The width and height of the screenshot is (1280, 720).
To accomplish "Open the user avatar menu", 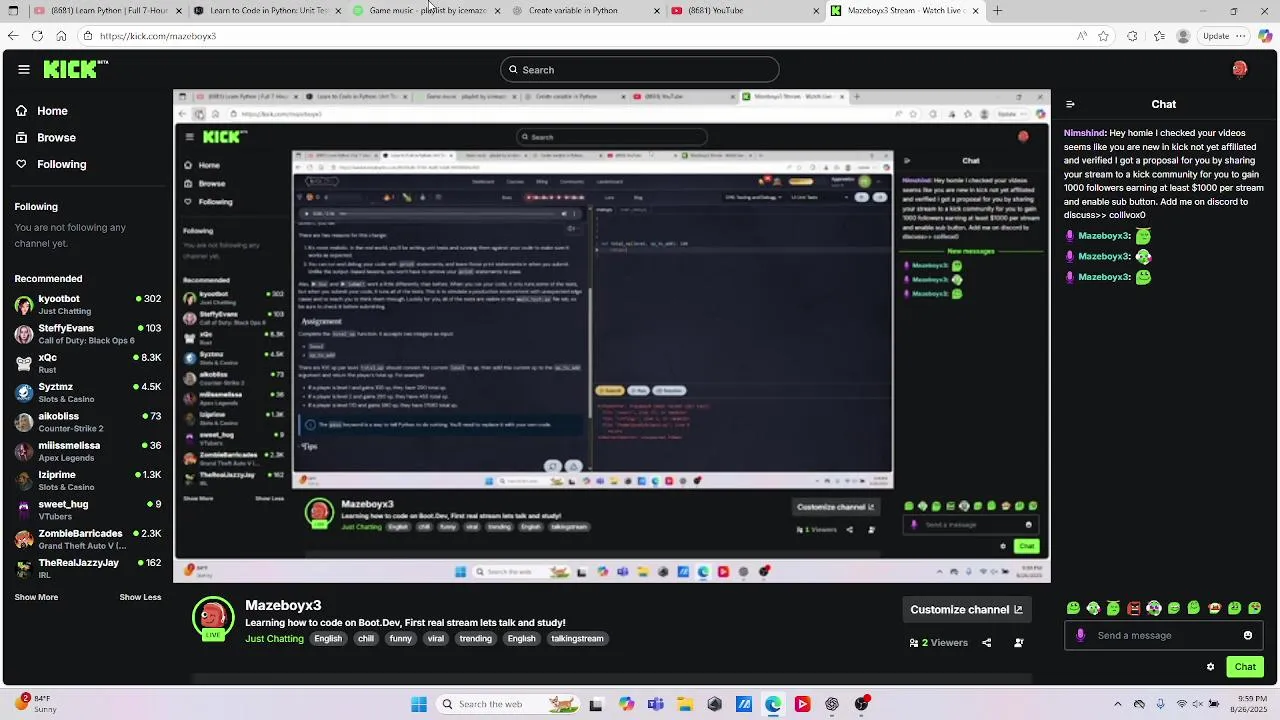I will pyautogui.click(x=1240, y=69).
